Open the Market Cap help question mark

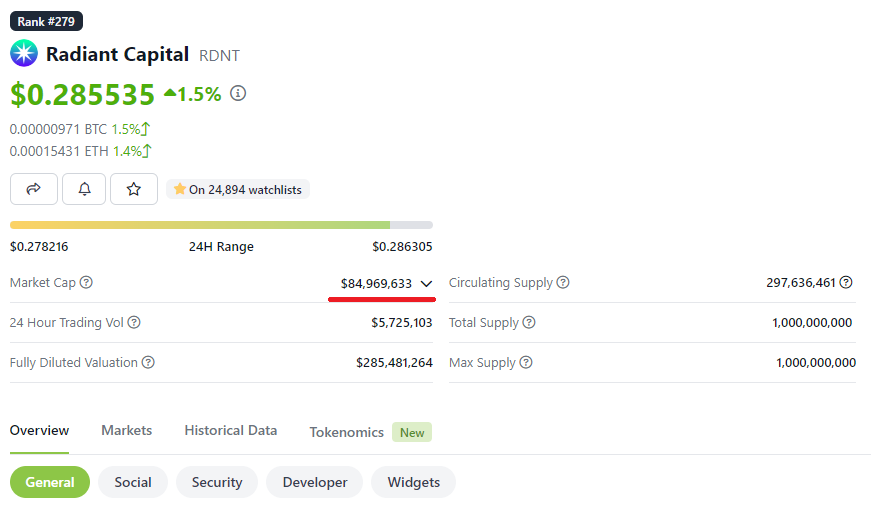86,282
